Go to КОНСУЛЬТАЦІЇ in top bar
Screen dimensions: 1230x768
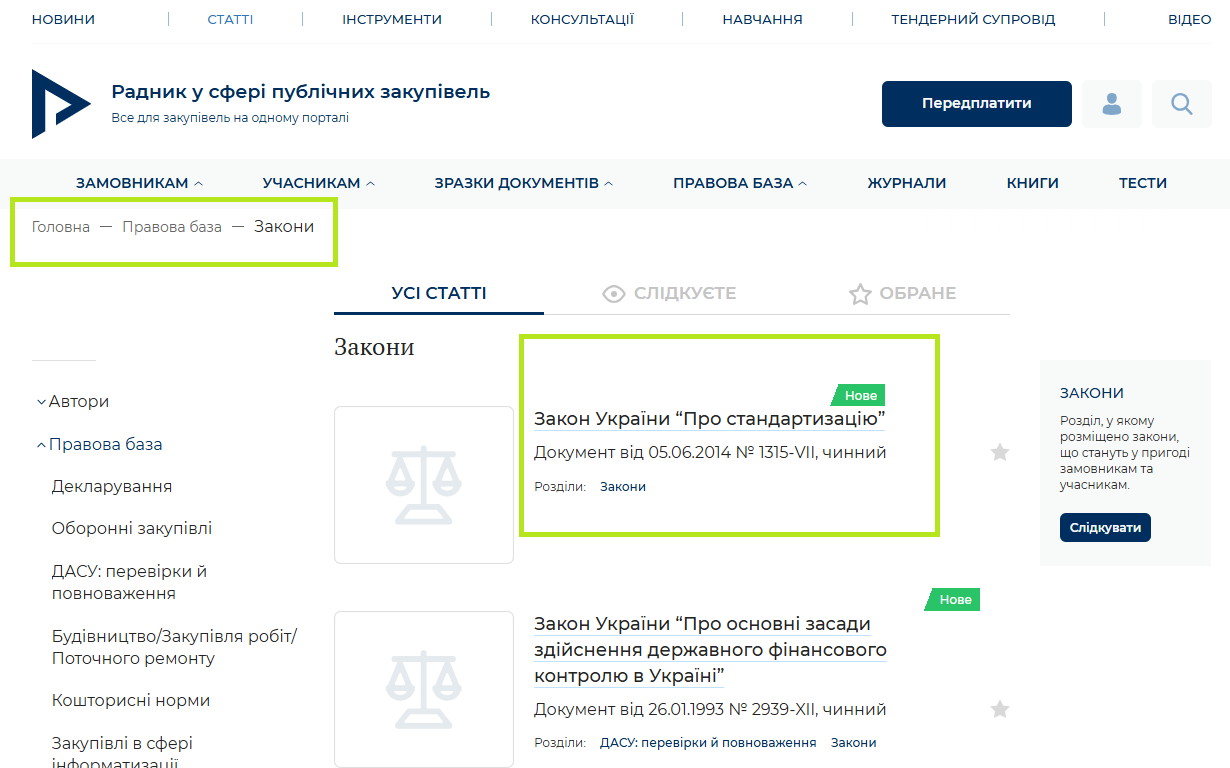point(582,19)
